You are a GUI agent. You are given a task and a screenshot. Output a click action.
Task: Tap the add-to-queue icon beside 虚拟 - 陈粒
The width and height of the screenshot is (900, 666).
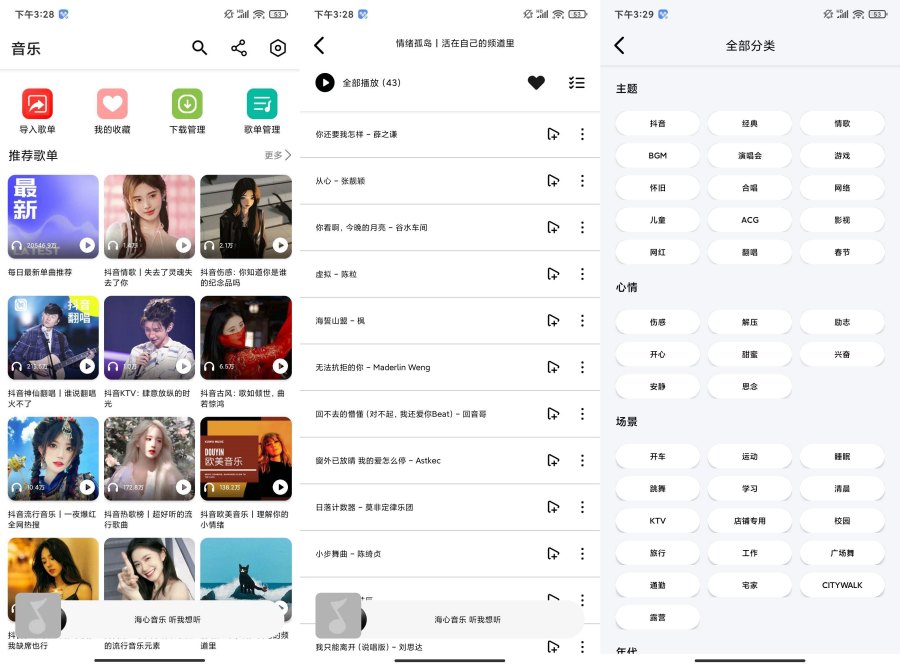(x=554, y=273)
